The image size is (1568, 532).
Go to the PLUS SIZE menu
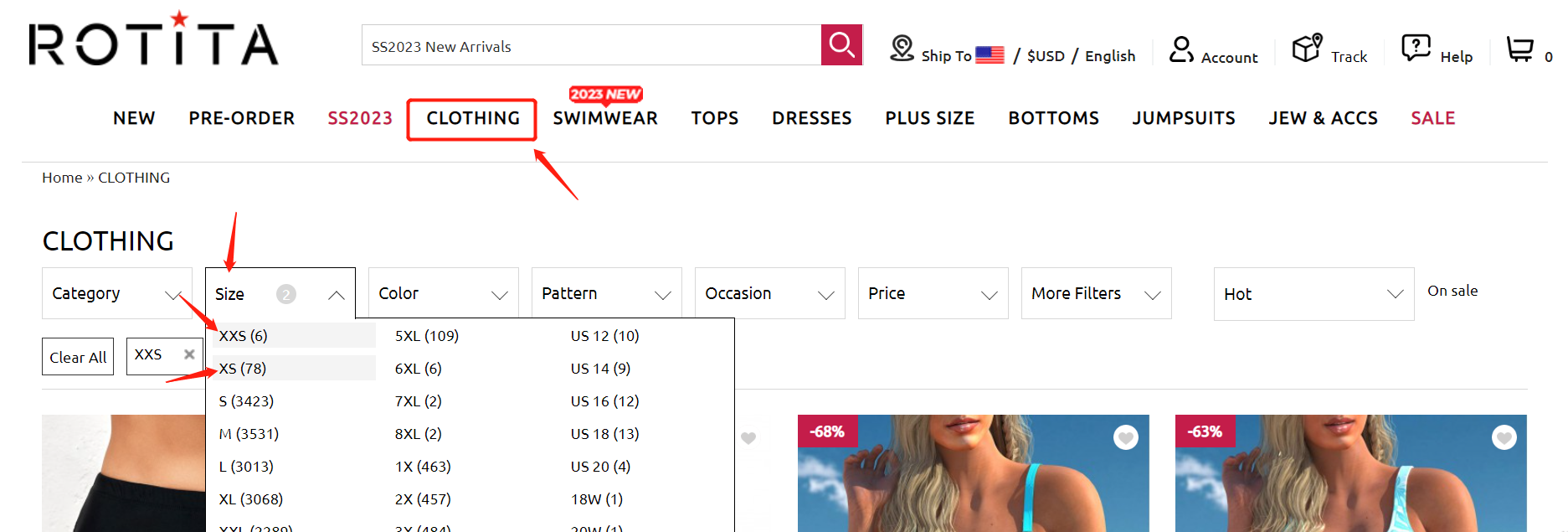pos(929,118)
